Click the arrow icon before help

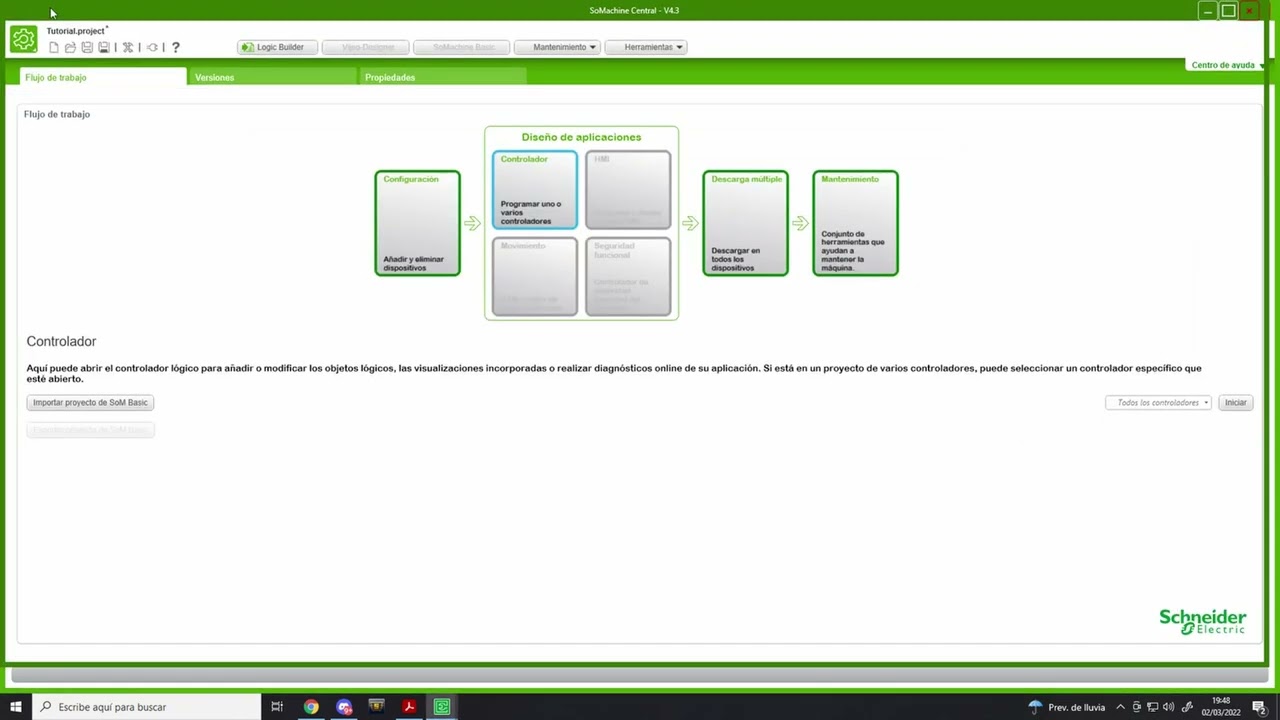pyautogui.click(x=152, y=47)
